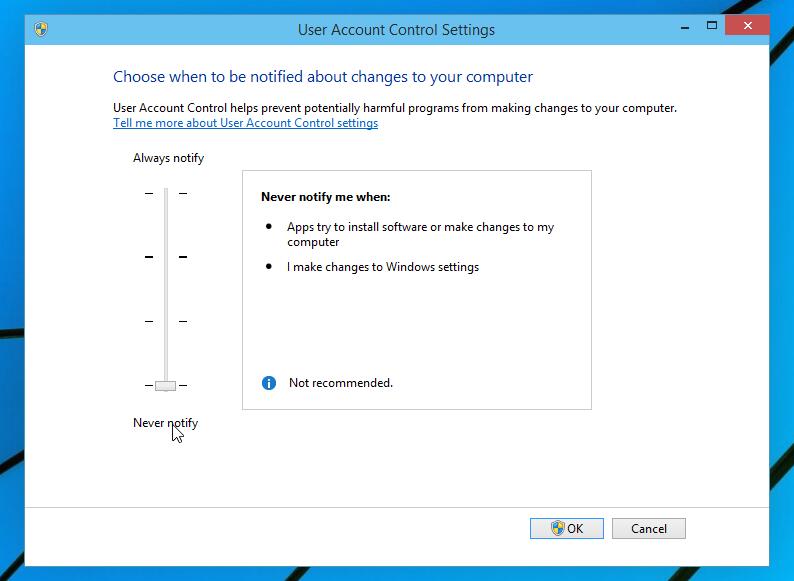This screenshot has width=794, height=581.
Task: Click the shield icon in the title bar
Action: tap(41, 29)
